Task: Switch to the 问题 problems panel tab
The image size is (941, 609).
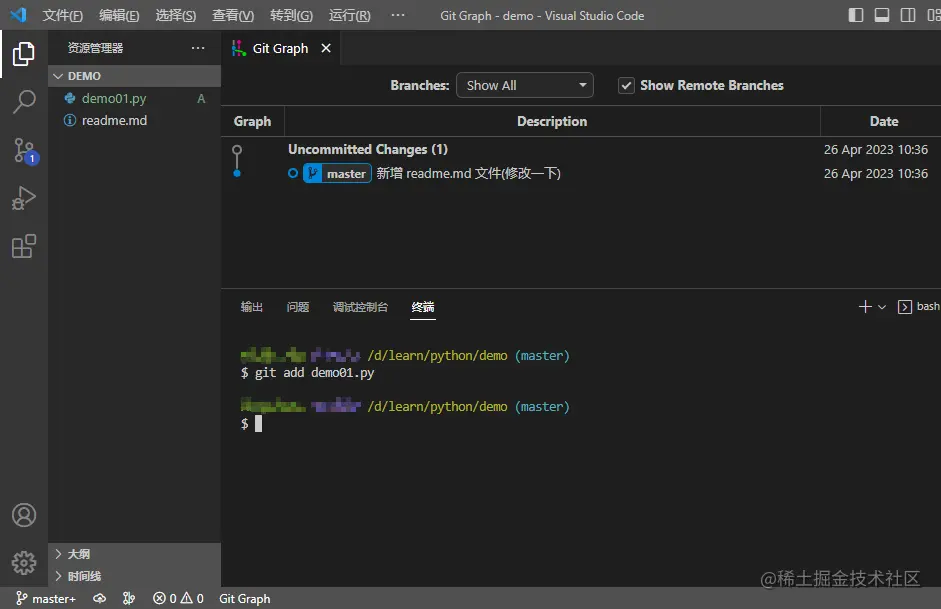Action: tap(298, 307)
